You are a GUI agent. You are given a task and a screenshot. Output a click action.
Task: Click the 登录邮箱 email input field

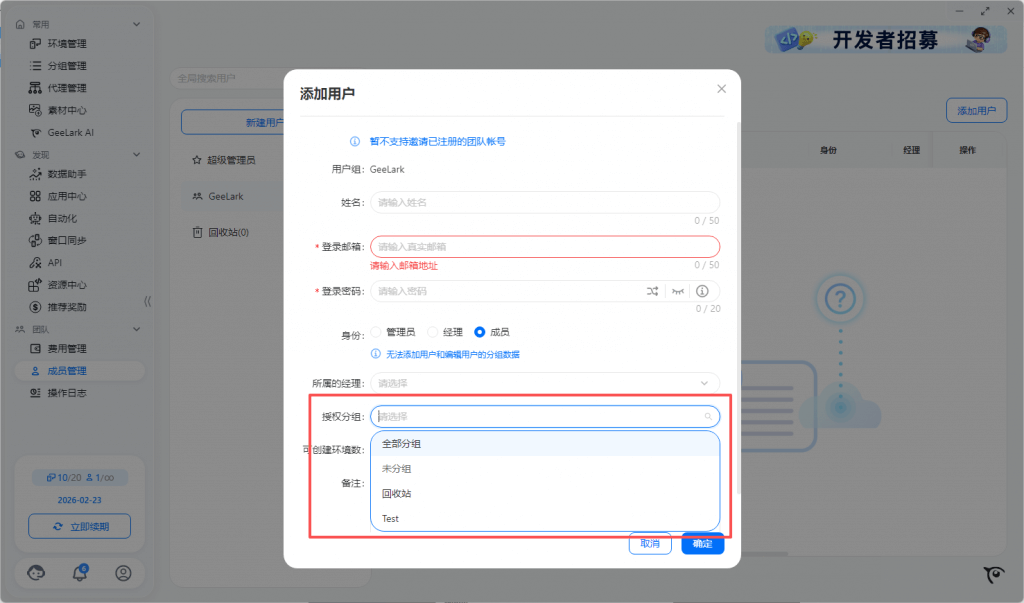[x=545, y=247]
